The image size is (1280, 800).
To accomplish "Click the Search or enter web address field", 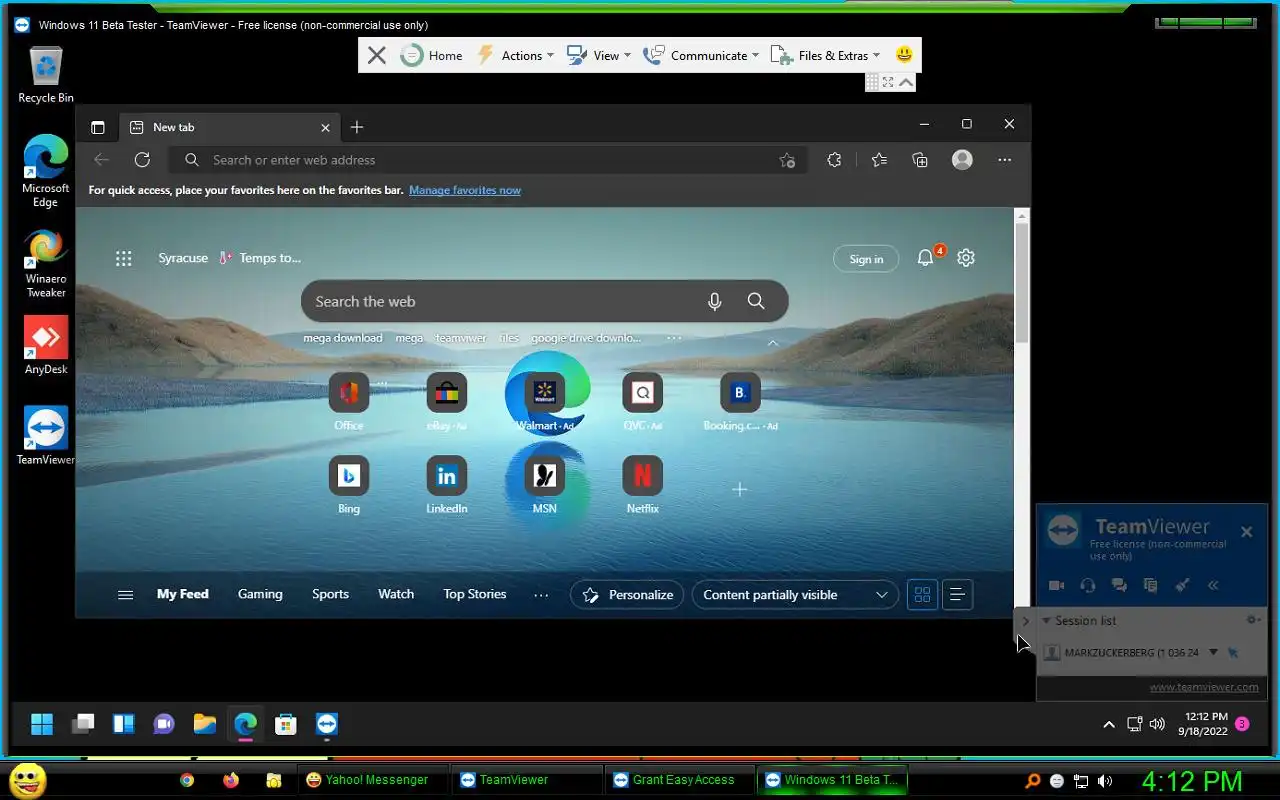I will point(487,160).
